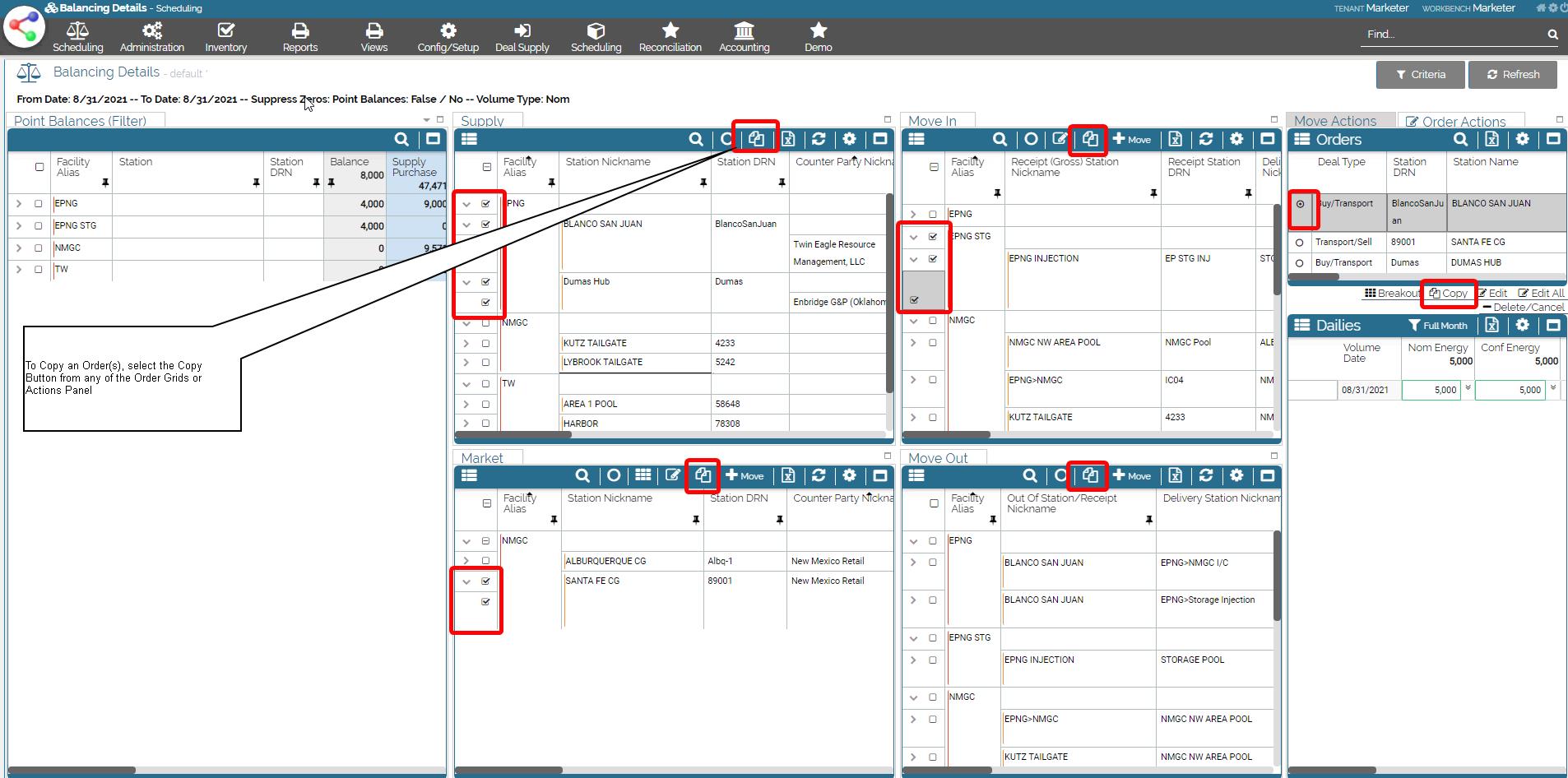The height and width of the screenshot is (778, 1568).
Task: Expand the NMGC row in Point Balances
Action: coord(19,248)
